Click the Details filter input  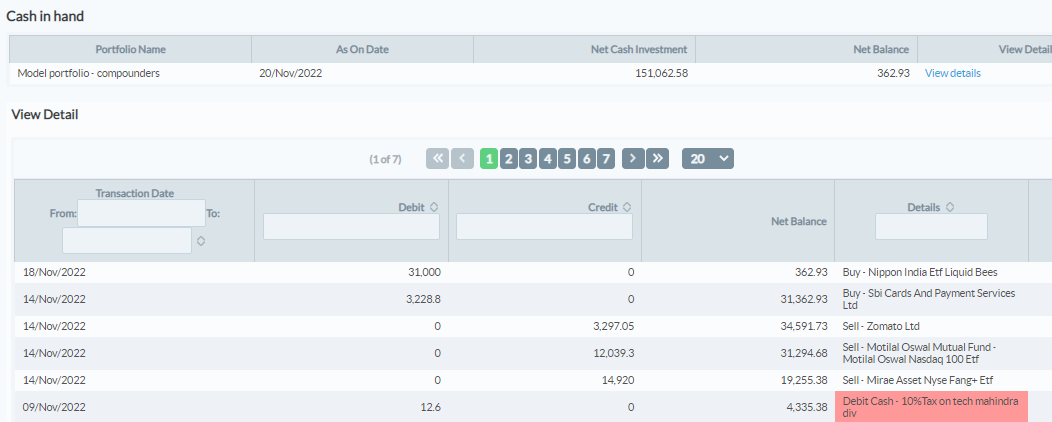coord(931,227)
